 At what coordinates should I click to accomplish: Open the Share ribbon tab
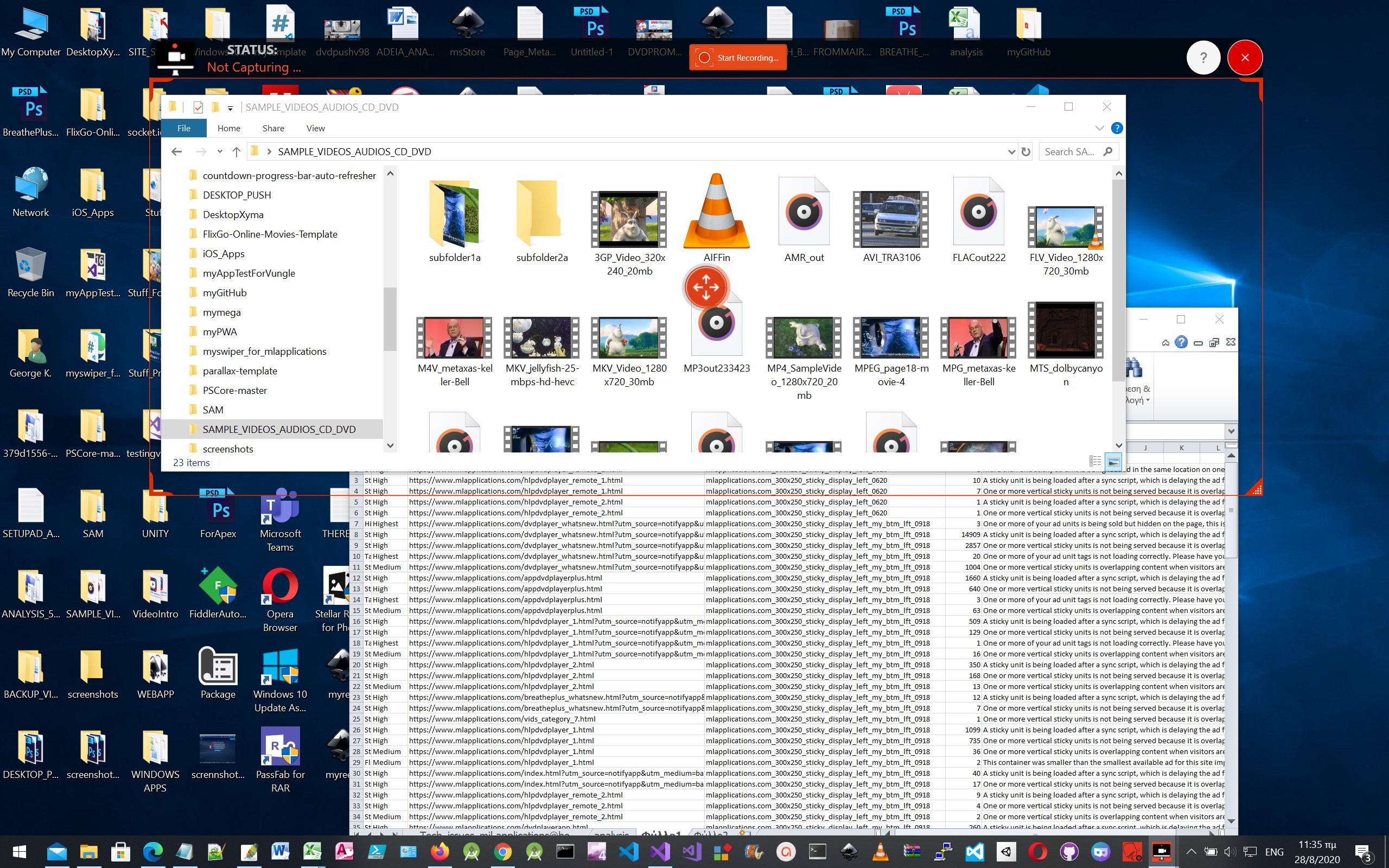(x=273, y=128)
